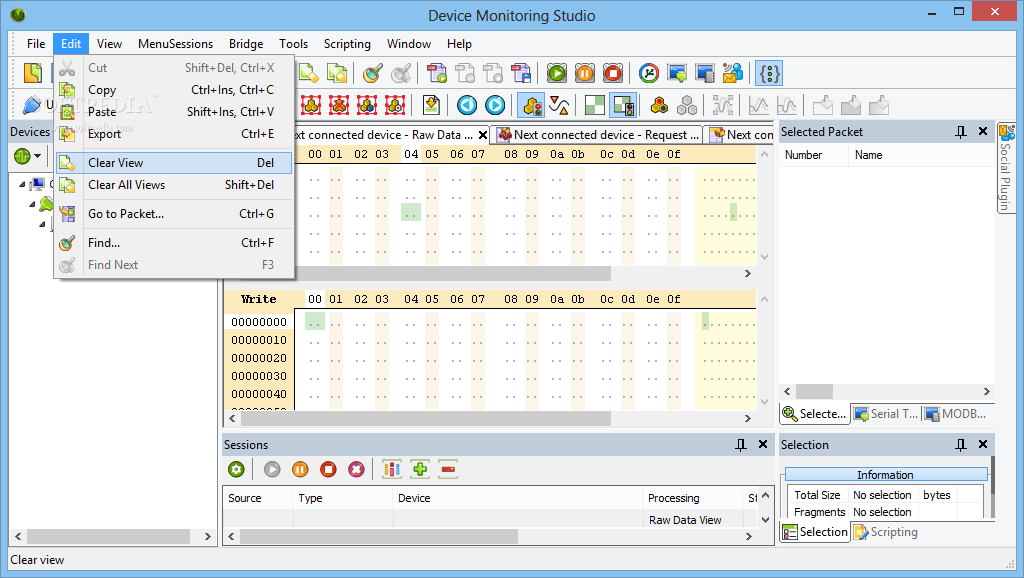Click the orange Pause toolbar button
The width and height of the screenshot is (1024, 578).
pyautogui.click(x=585, y=73)
